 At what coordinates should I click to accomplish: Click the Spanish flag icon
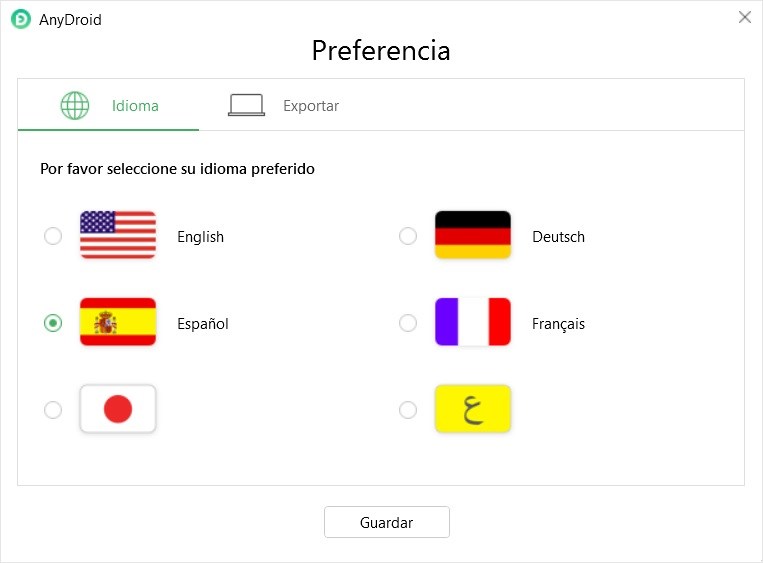pyautogui.click(x=118, y=322)
